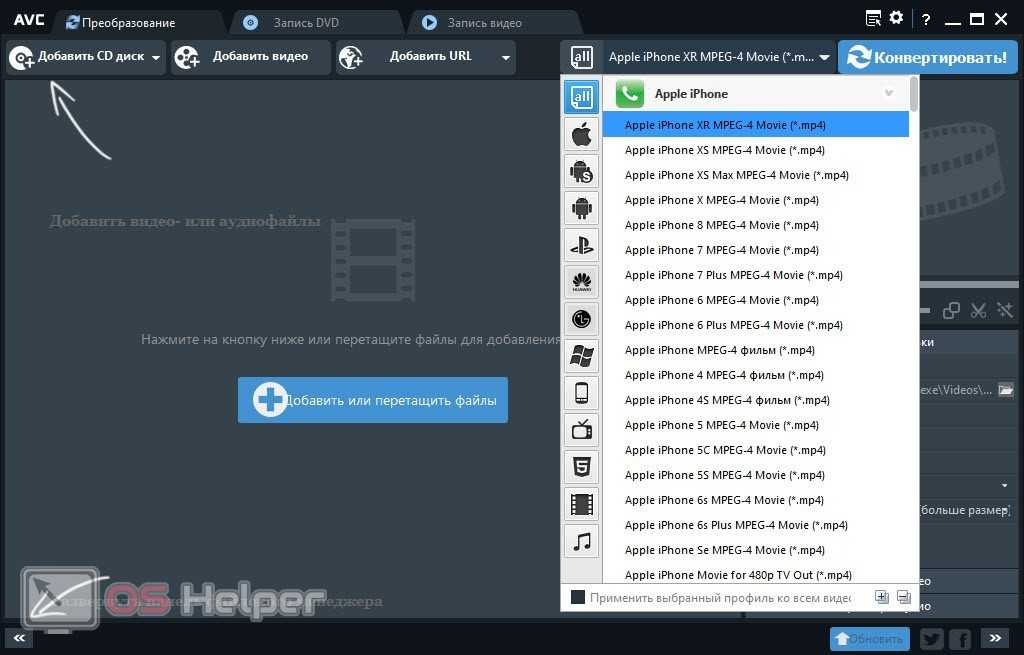
Task: Expand all profile groups with plus icon
Action: click(881, 598)
